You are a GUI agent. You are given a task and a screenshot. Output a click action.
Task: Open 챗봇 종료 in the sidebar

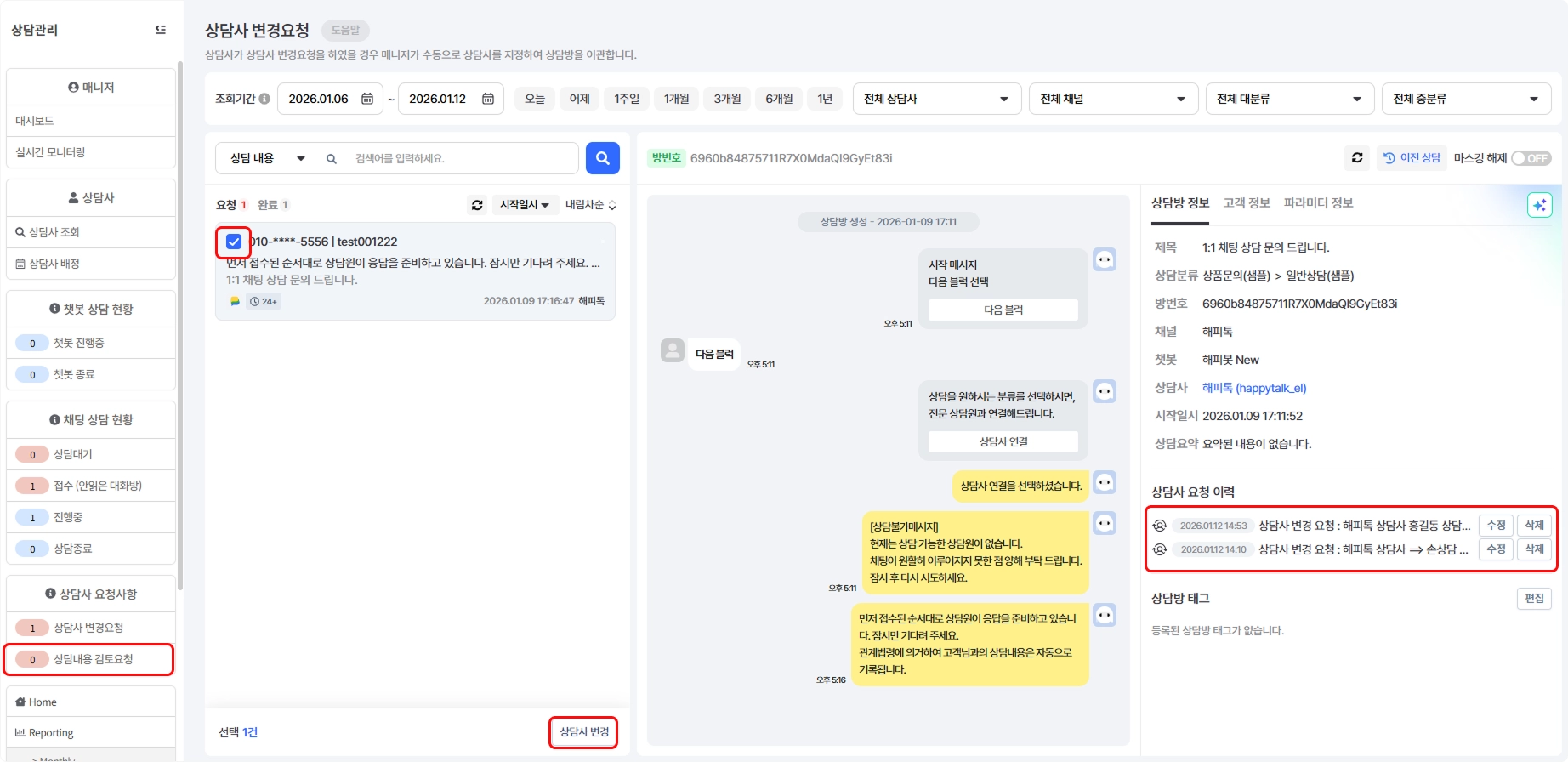[x=91, y=374]
